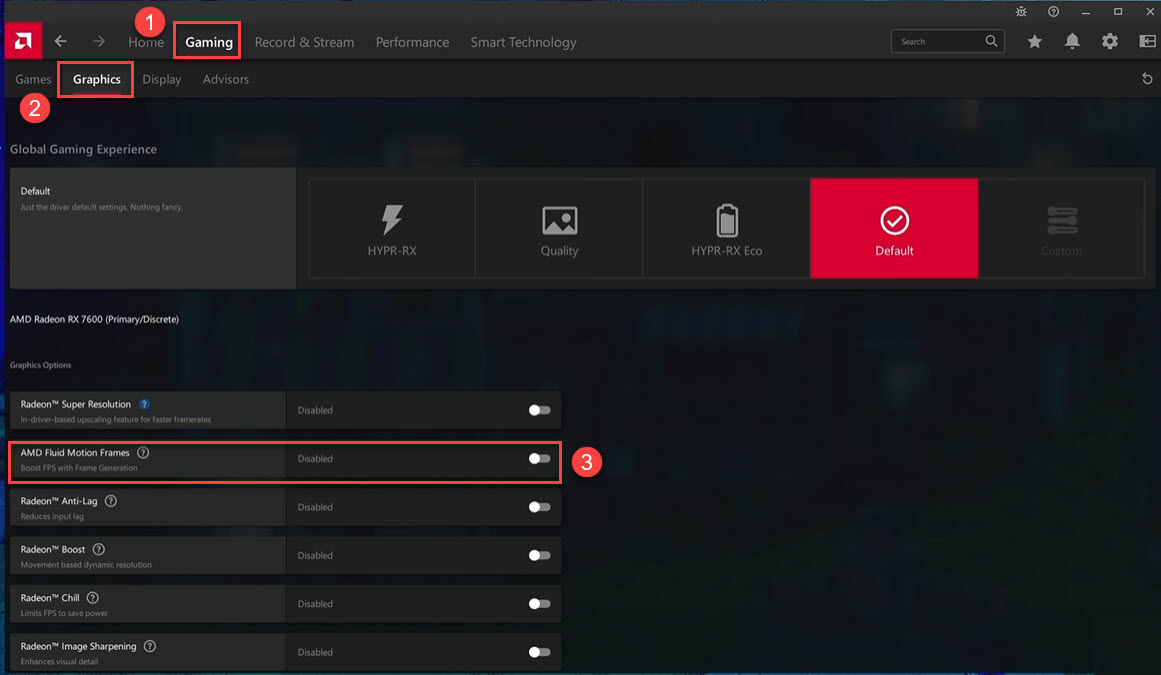Click the AMD logo icon
The width and height of the screenshot is (1161, 675).
click(x=20, y=41)
